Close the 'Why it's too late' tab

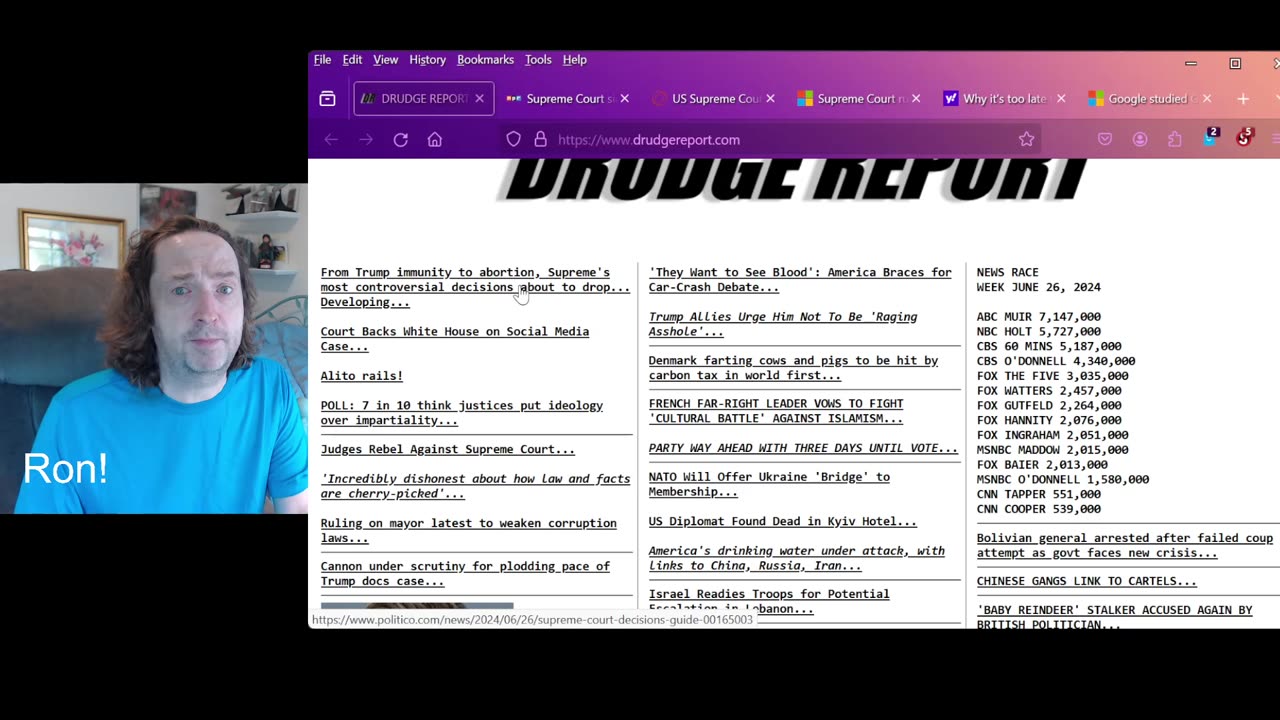pyautogui.click(x=1061, y=99)
